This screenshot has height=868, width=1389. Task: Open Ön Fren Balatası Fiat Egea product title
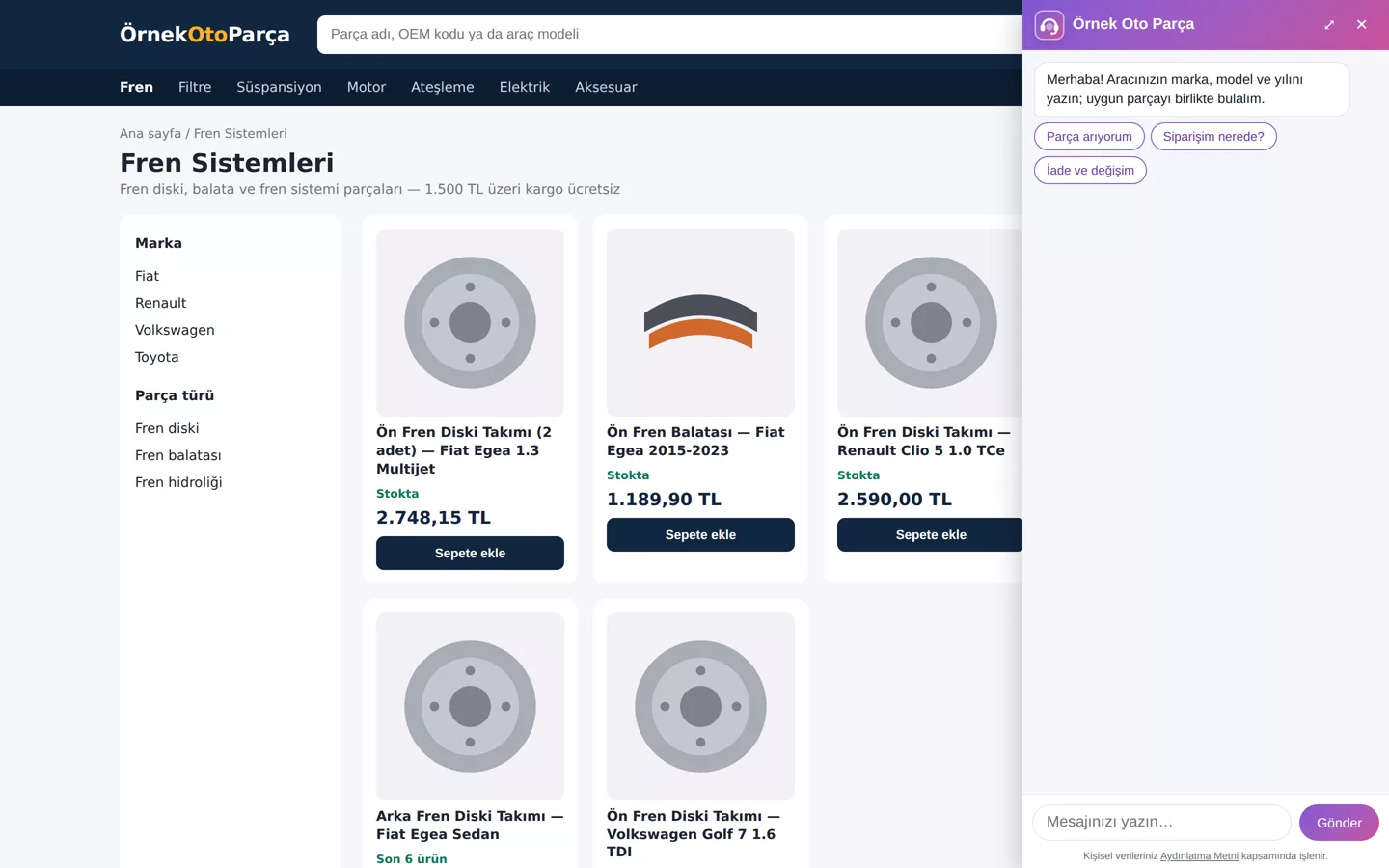(x=695, y=442)
